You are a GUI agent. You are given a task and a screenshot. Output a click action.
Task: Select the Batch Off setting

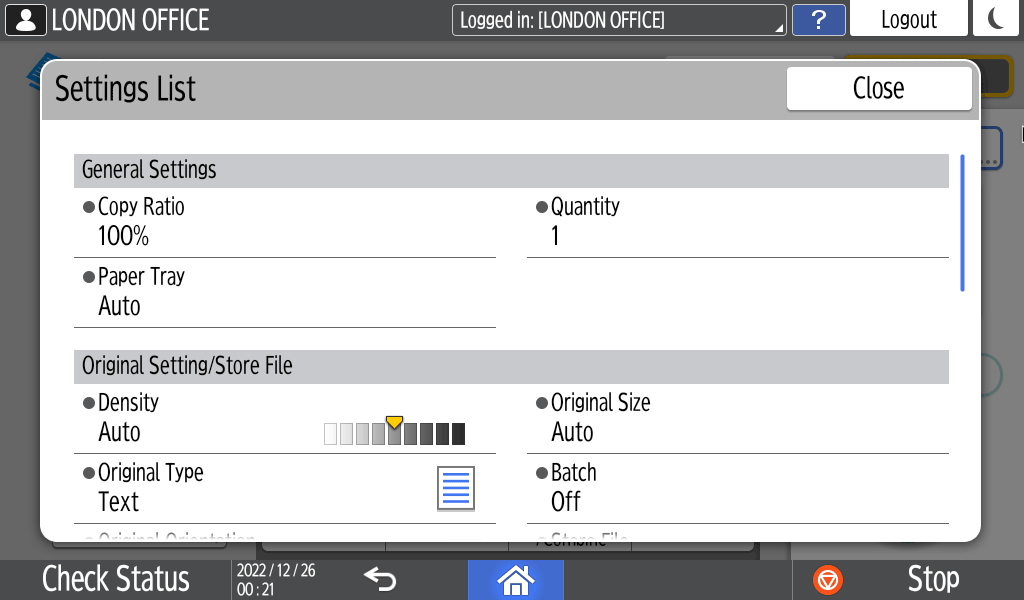[737, 488]
